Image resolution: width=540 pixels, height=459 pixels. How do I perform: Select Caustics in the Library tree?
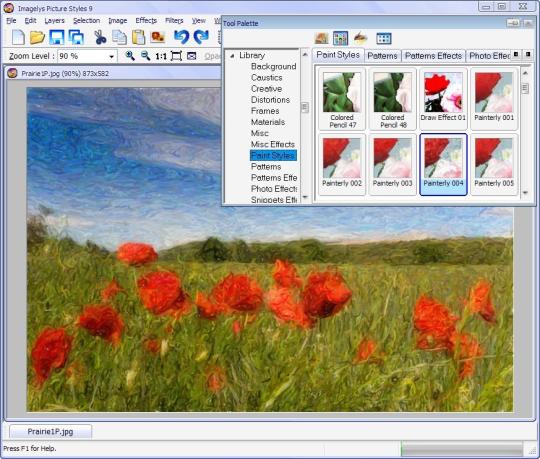[267, 77]
